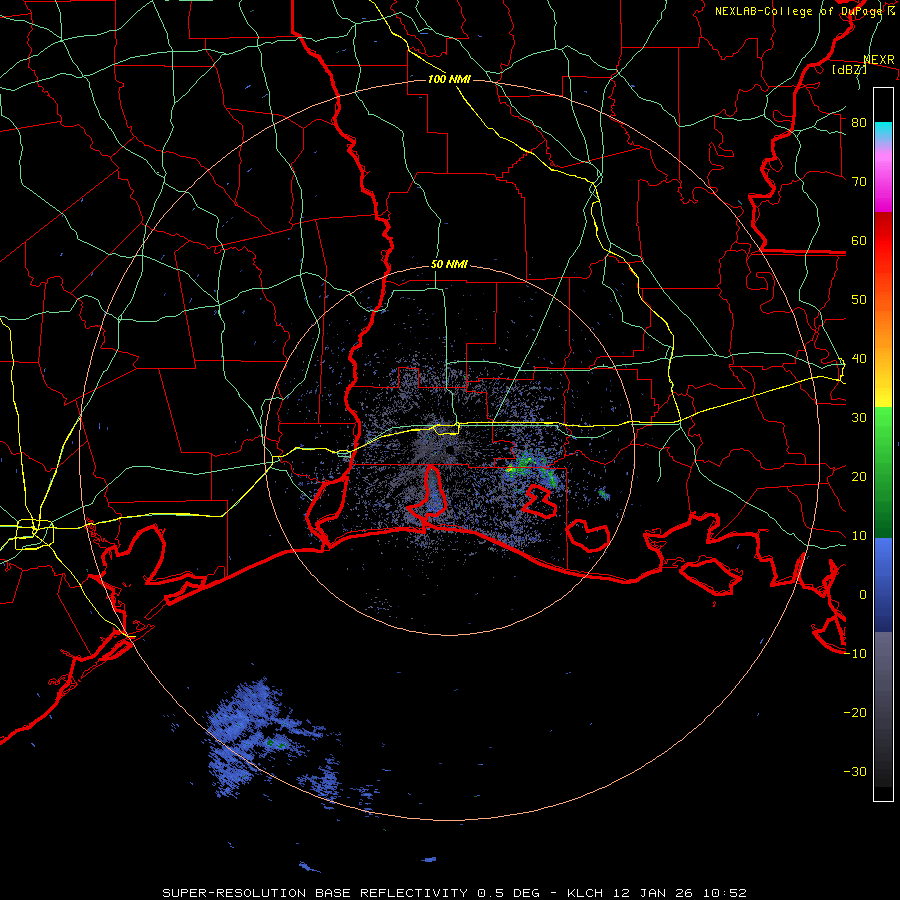Click the "NEXR" label at top right
This screenshot has width=900, height=900.
(879, 60)
